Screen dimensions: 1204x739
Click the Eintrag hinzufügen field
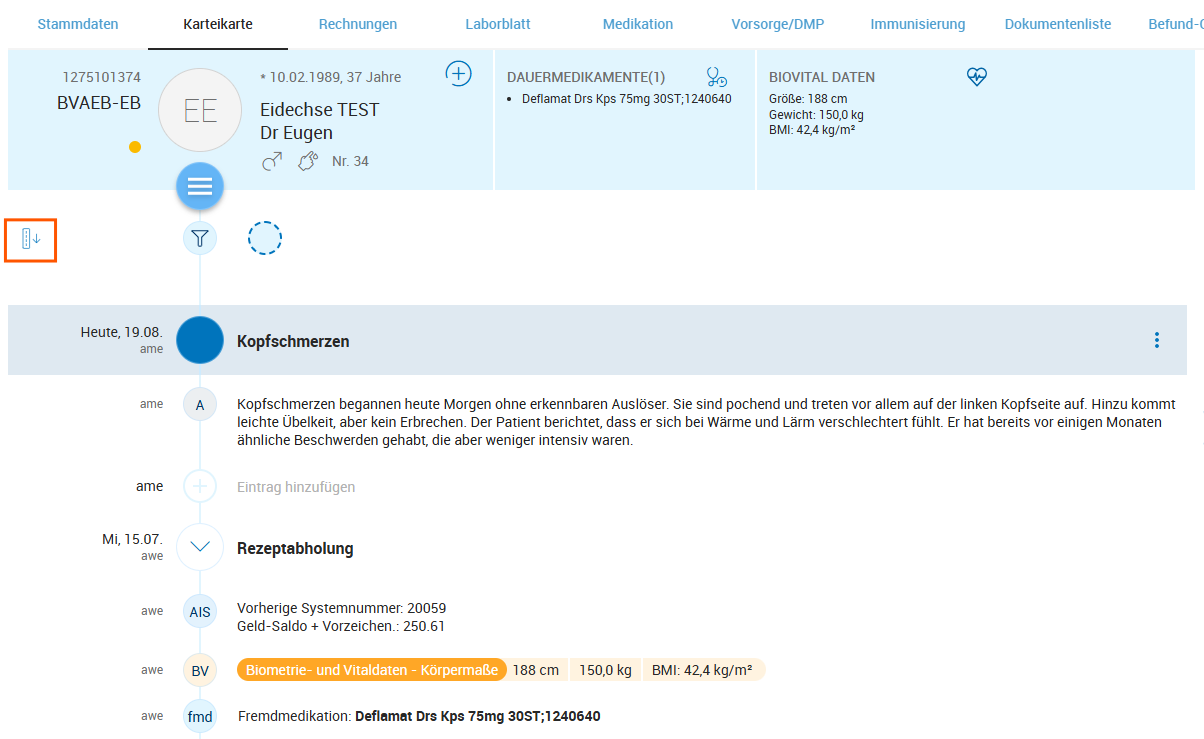pos(296,487)
